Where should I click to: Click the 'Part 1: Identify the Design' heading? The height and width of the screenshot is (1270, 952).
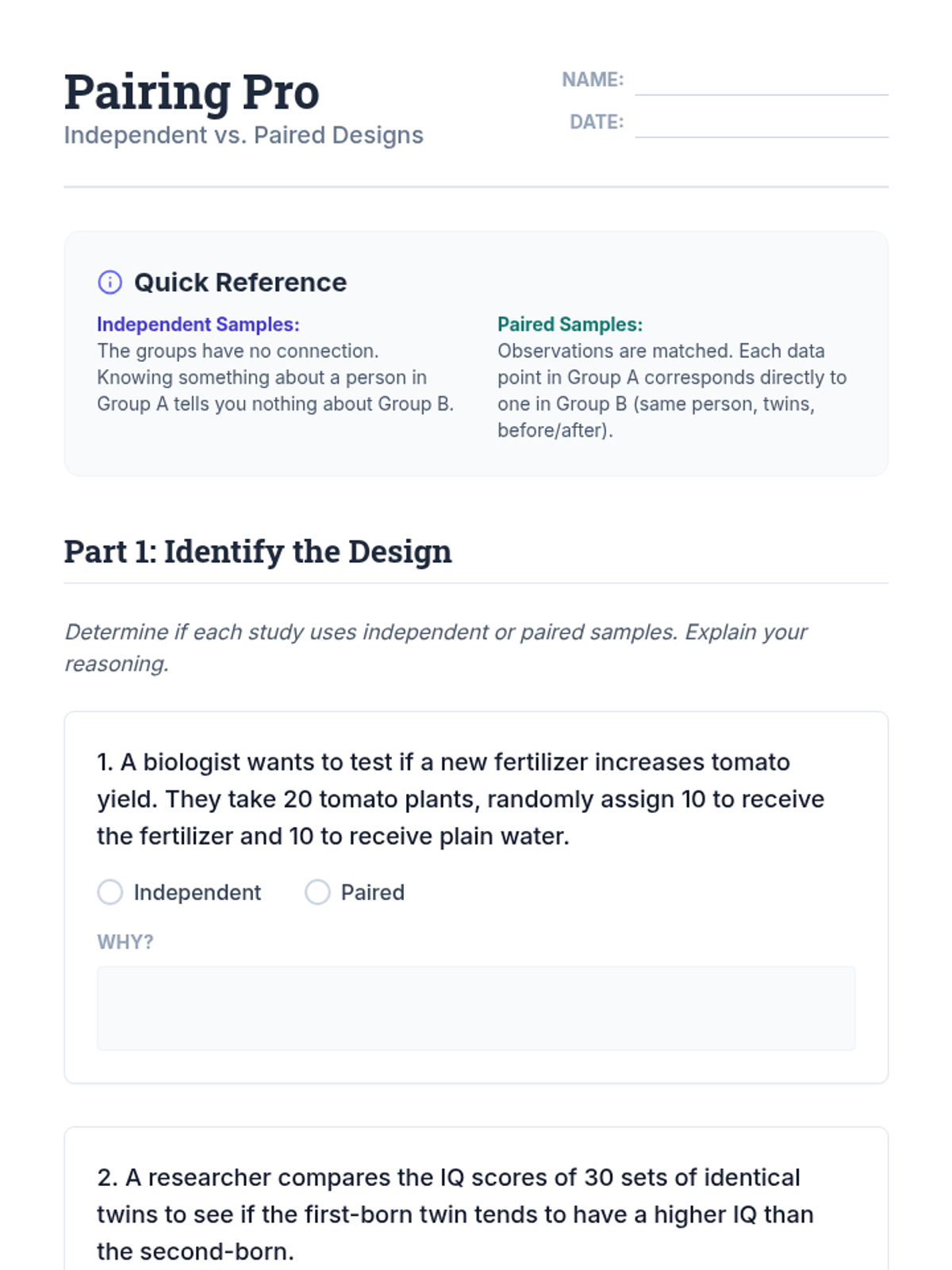tap(258, 552)
